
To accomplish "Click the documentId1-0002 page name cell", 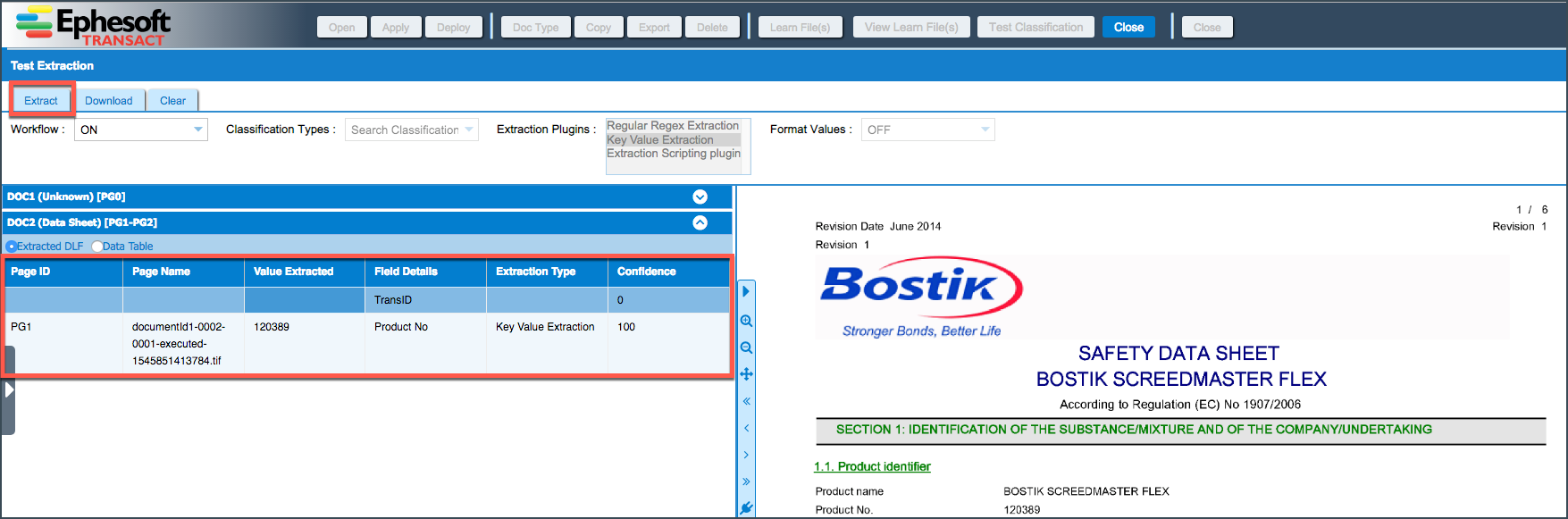I will pyautogui.click(x=183, y=344).
